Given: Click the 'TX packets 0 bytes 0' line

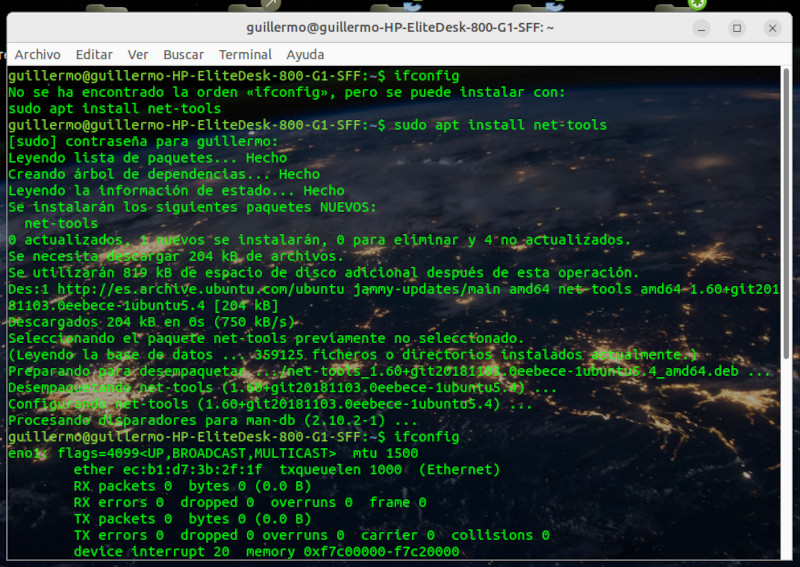Looking at the screenshot, I should pos(192,519).
